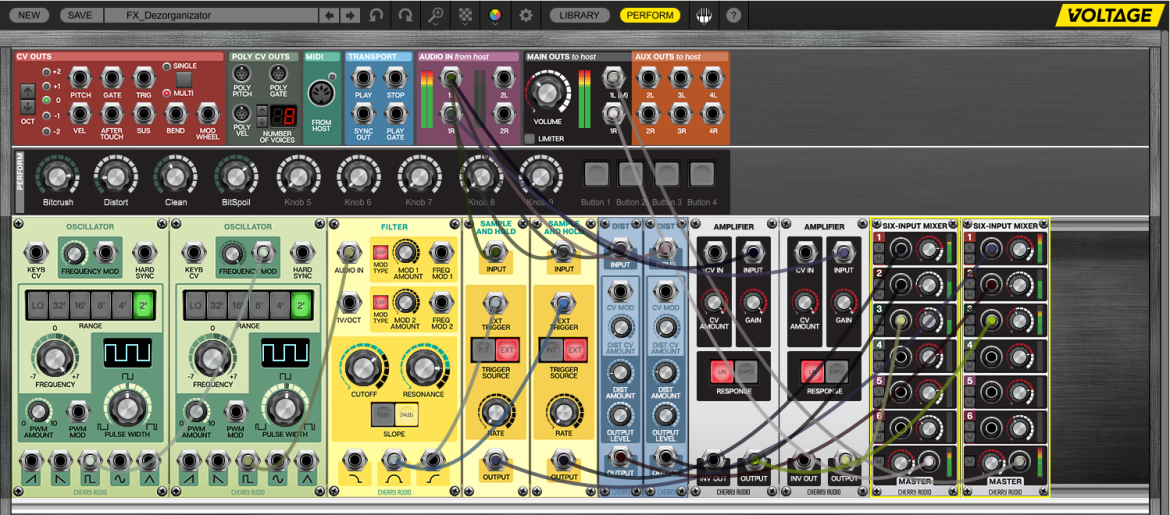Select 32' range on second oscillator
The width and height of the screenshot is (1170, 515).
click(x=215, y=305)
